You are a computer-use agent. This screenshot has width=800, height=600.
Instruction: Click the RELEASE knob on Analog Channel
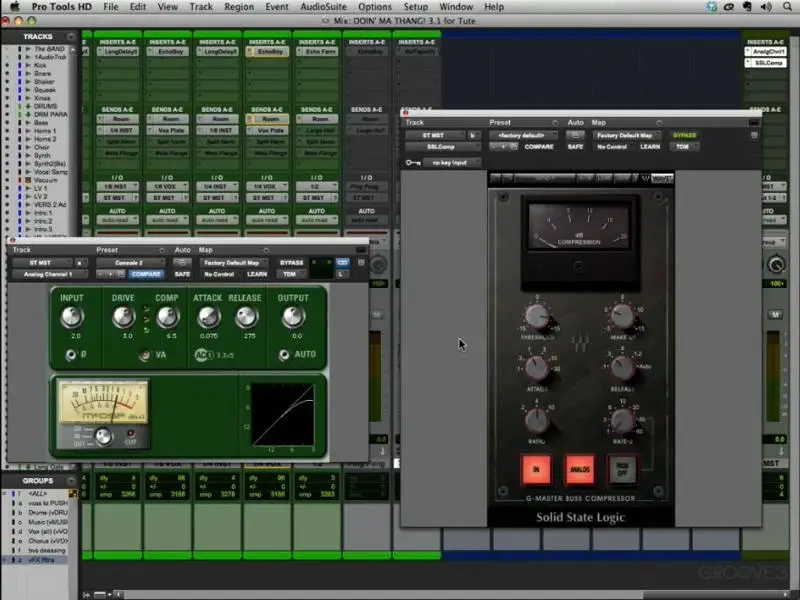pos(246,317)
